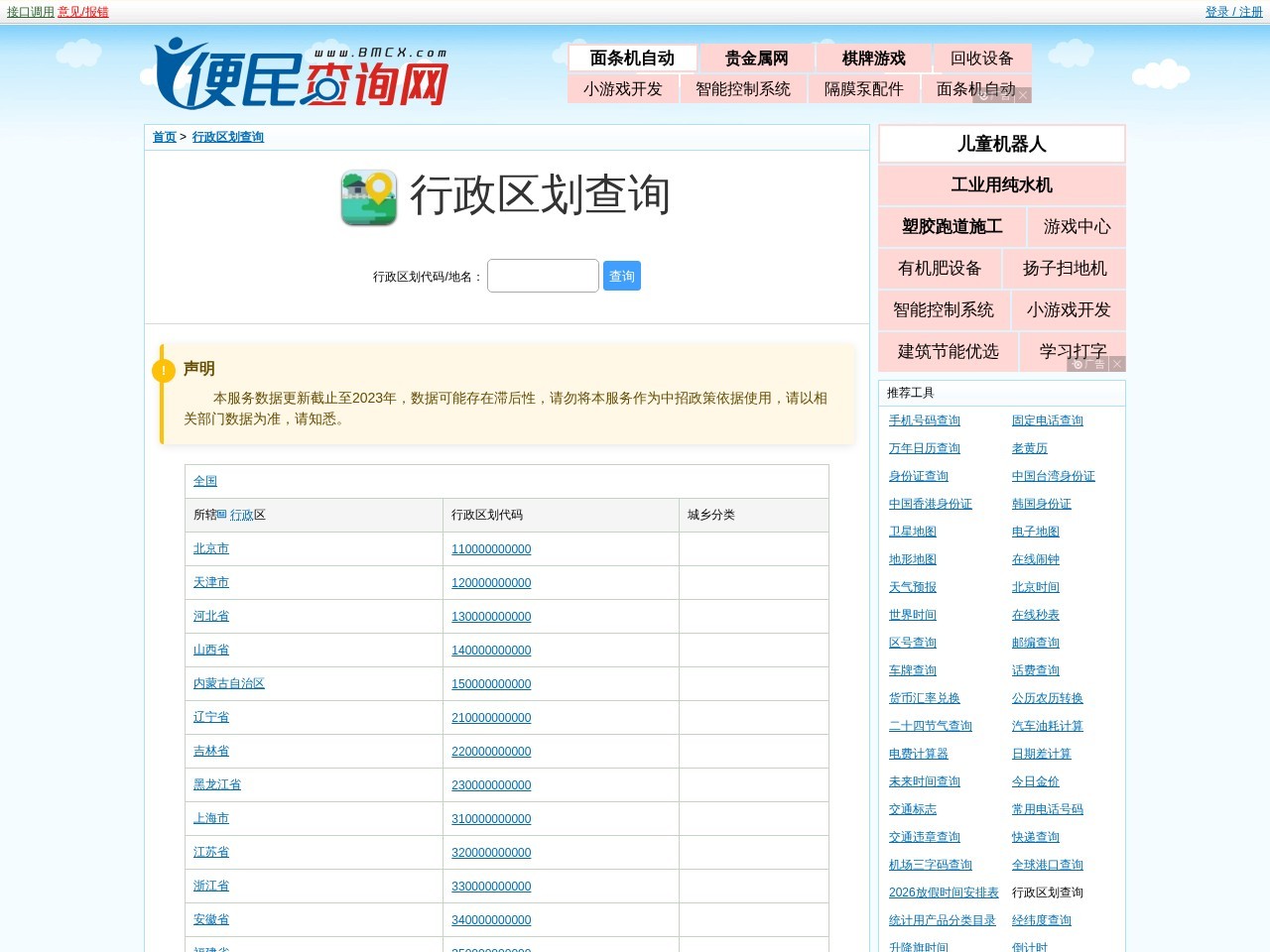Open 江苏省 row link
Viewport: 1270px width, 952px height.
(x=211, y=852)
